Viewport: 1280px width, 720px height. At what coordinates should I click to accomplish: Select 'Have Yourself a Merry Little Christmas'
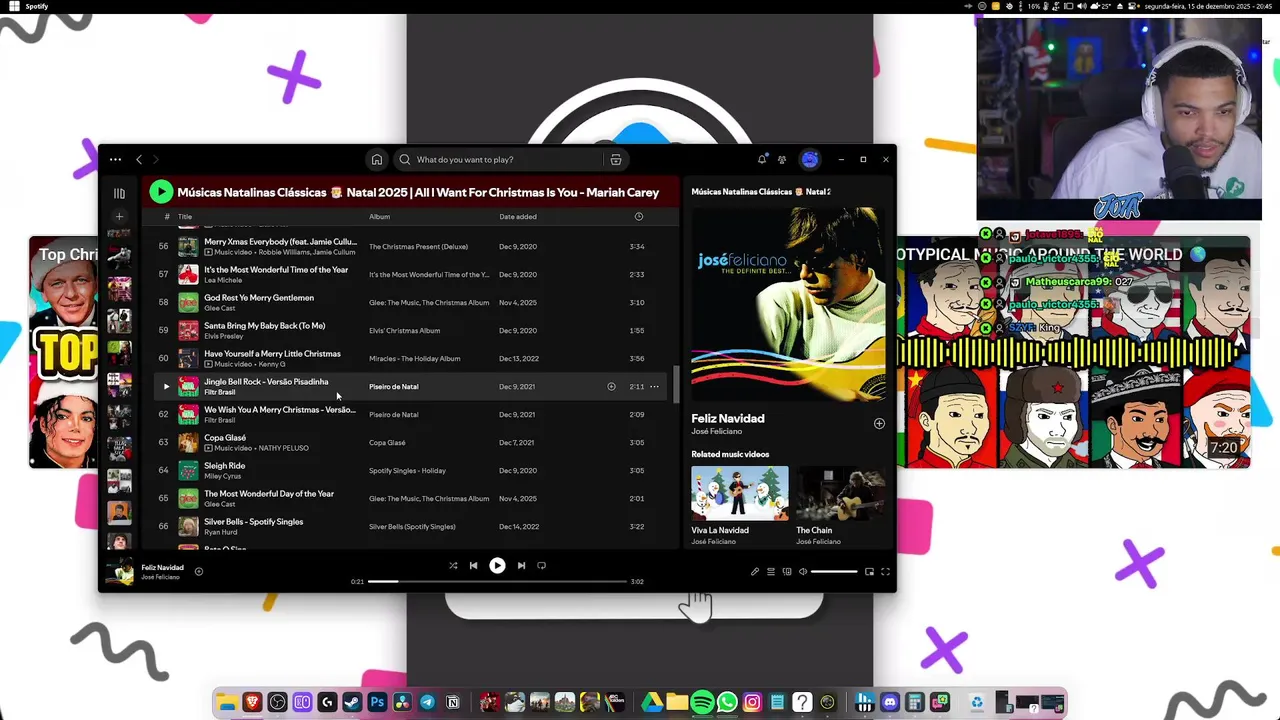point(272,354)
